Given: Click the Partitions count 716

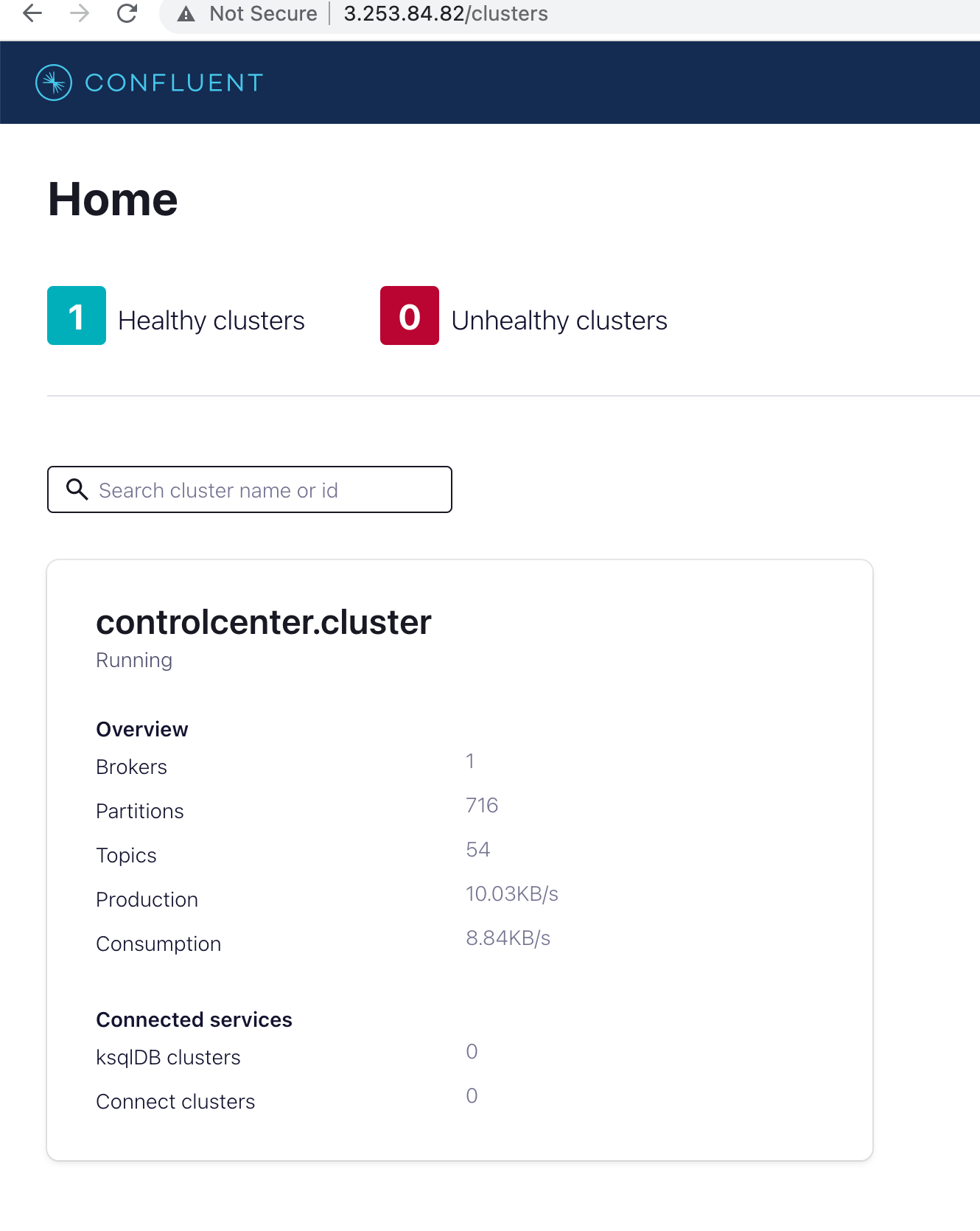Looking at the screenshot, I should pyautogui.click(x=482, y=805).
